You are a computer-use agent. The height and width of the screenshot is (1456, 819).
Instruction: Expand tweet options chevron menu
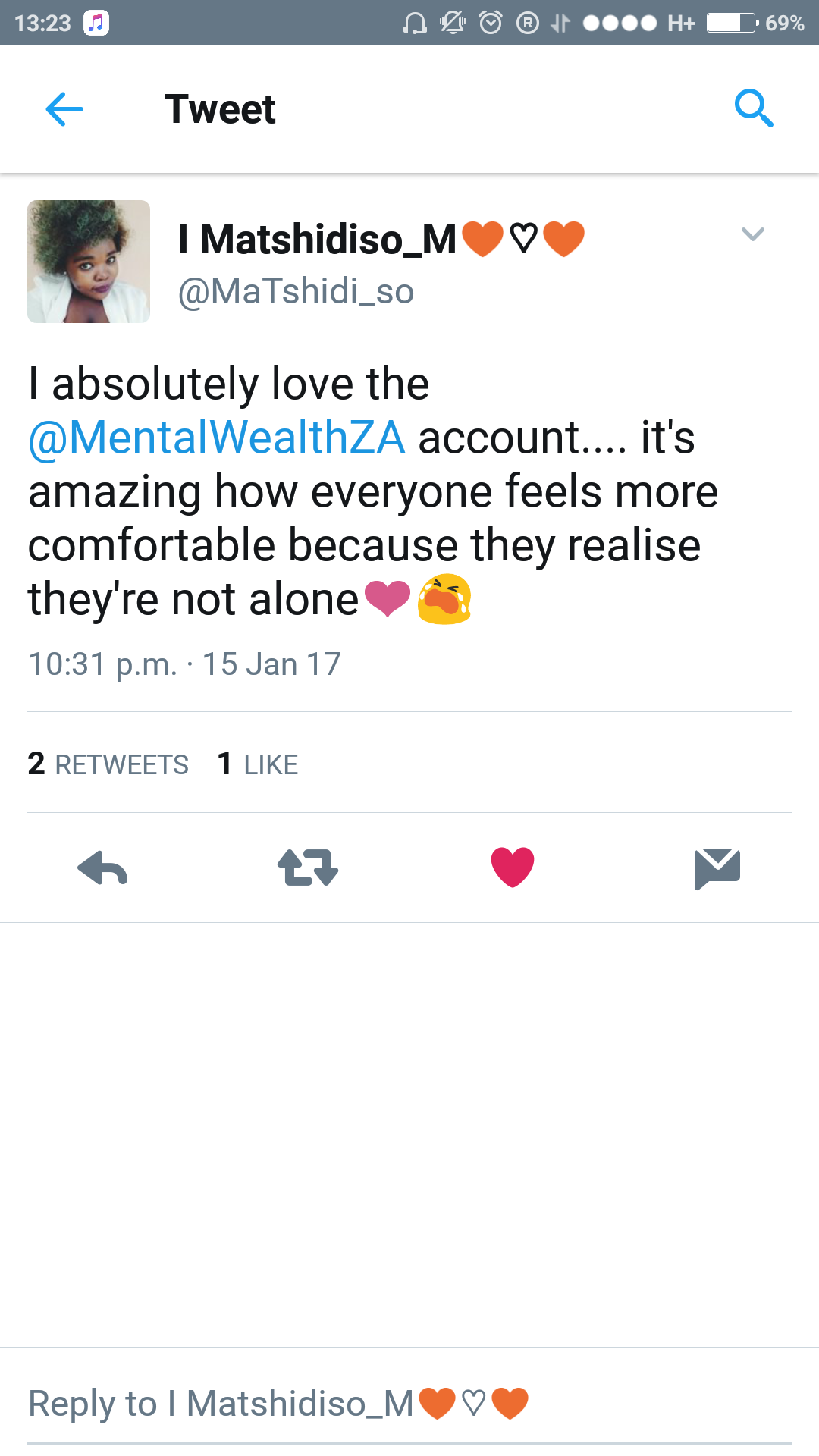(752, 234)
